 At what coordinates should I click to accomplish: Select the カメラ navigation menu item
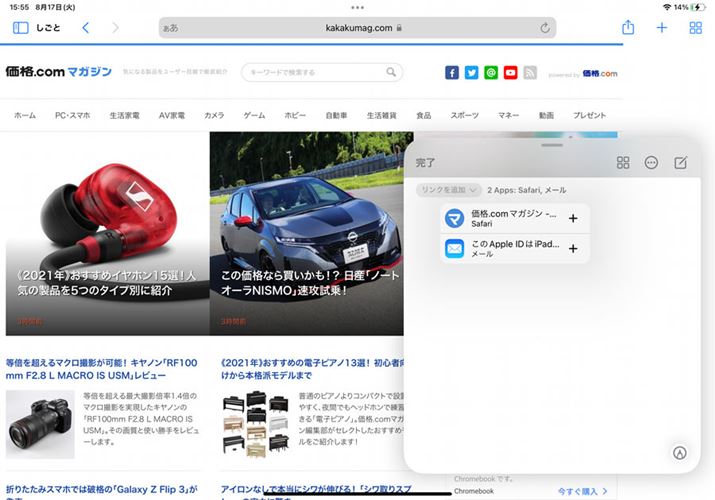[214, 116]
